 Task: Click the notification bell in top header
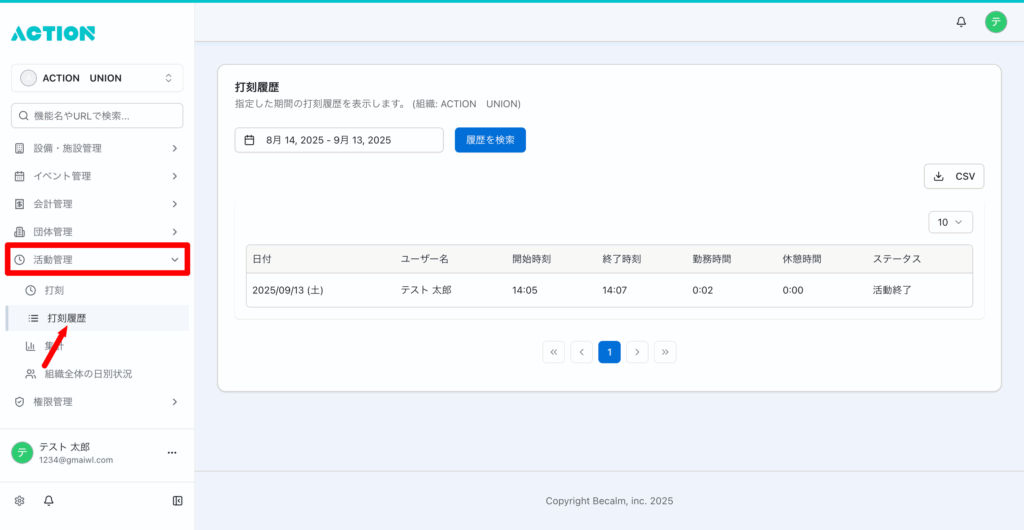[961, 21]
